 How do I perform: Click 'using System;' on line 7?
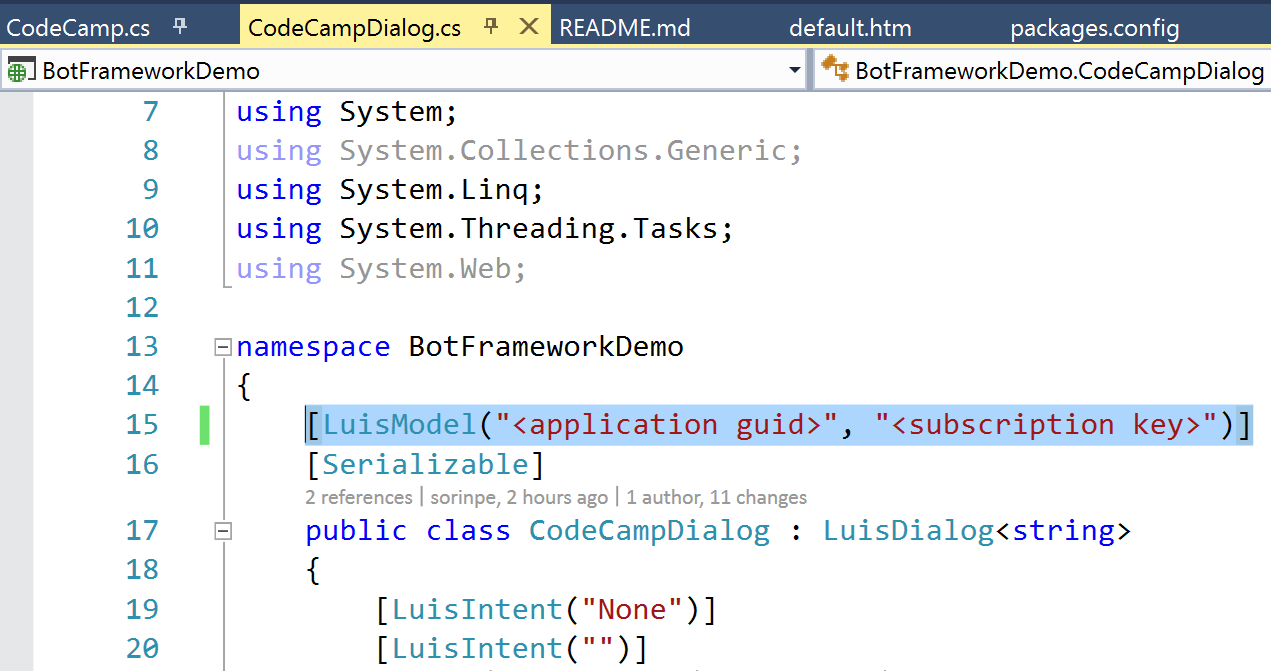[347, 111]
